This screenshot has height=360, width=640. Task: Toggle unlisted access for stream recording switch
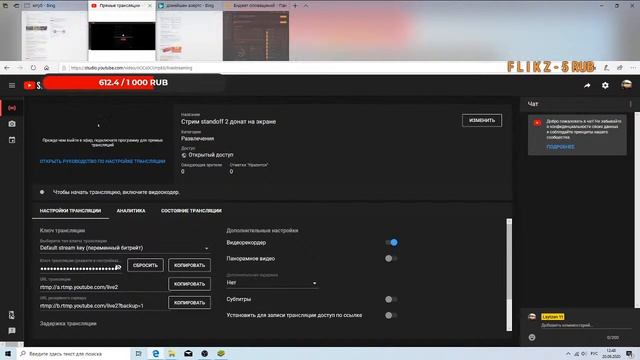click(x=391, y=315)
